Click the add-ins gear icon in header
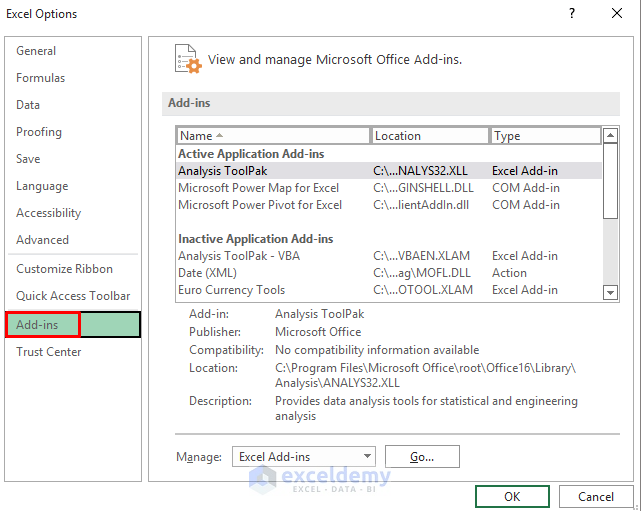Viewport: 641px width, 511px height. pyautogui.click(x=187, y=59)
